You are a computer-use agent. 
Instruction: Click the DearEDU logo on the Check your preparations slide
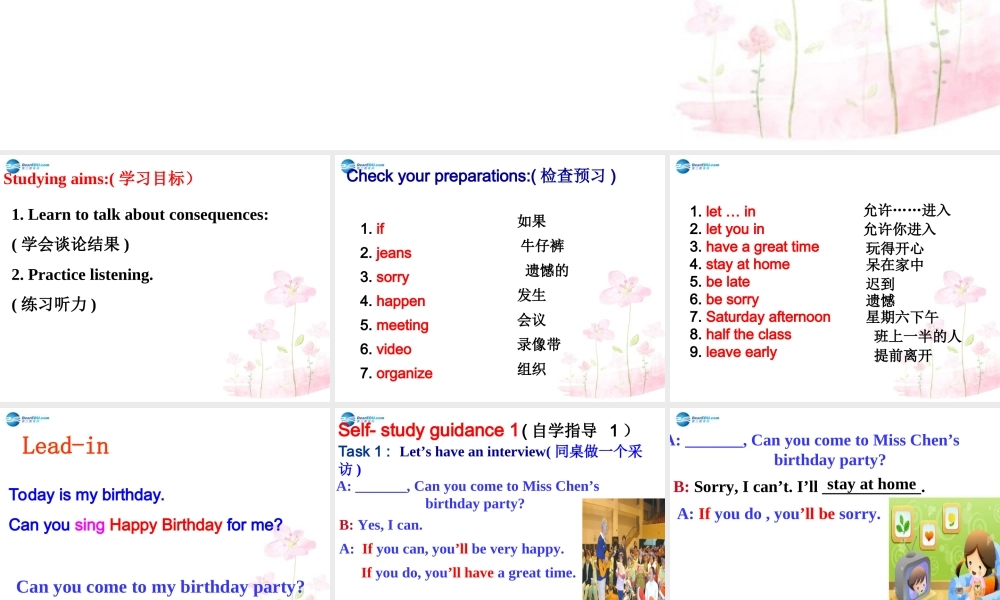point(352,166)
